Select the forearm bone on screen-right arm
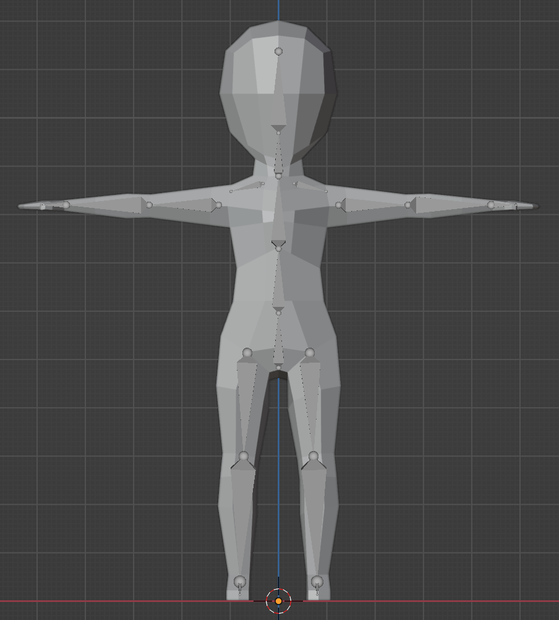559x620 pixels. [451, 205]
